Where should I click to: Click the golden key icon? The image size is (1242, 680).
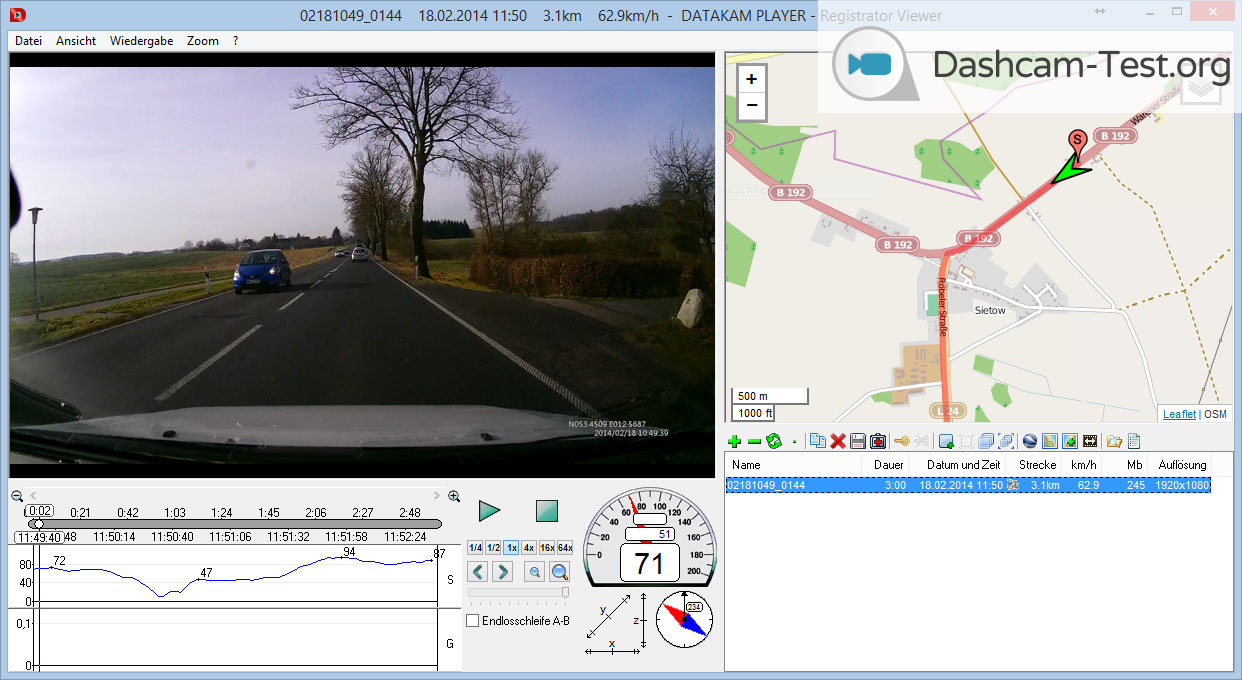pos(901,441)
